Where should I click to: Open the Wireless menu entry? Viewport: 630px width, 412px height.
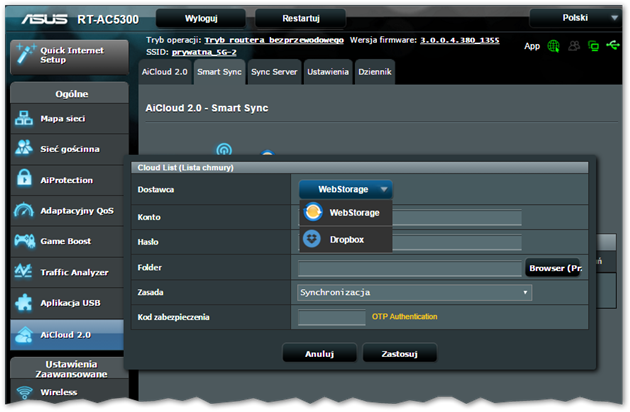tap(69, 392)
